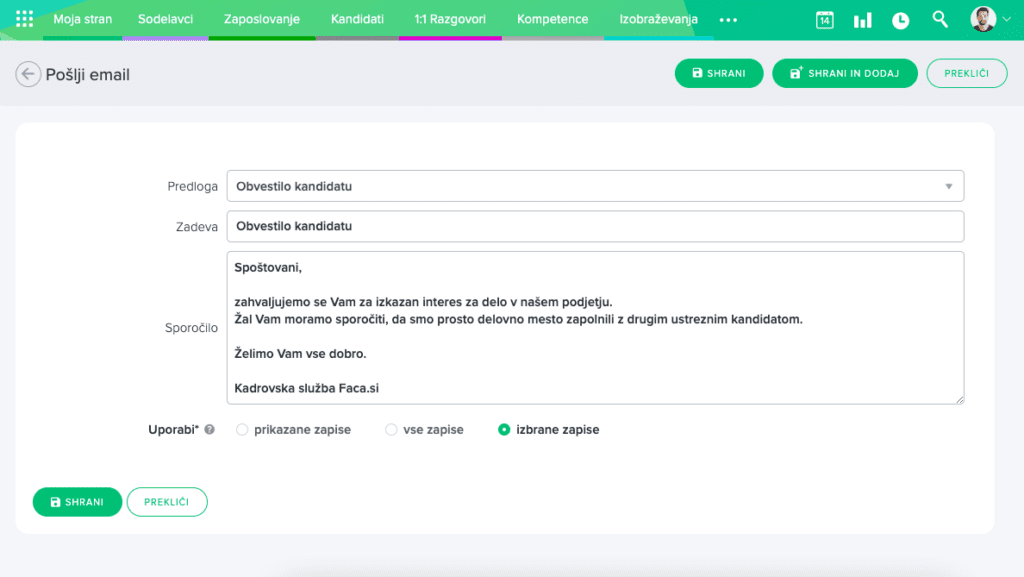Select the 'prikazane zapise' radio option
Image resolution: width=1024 pixels, height=577 pixels.
point(242,430)
